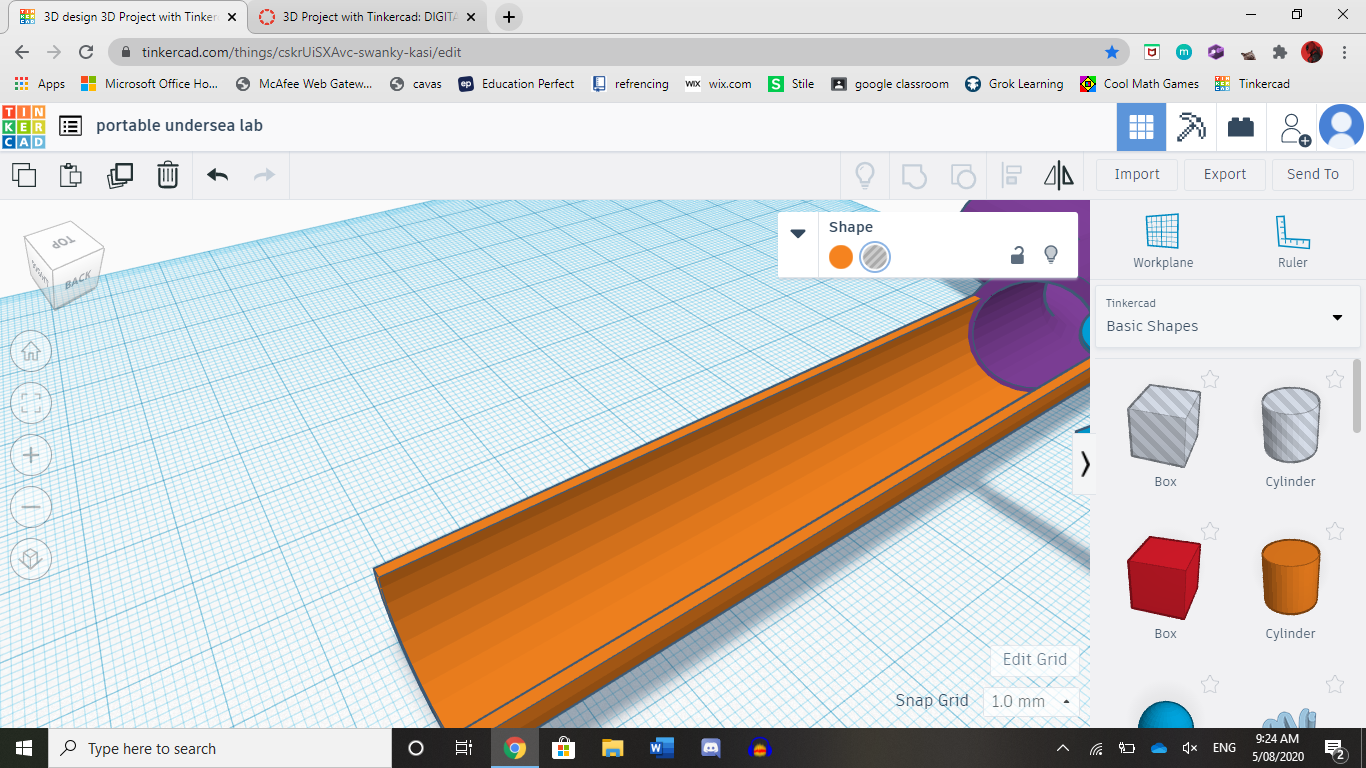Viewport: 1366px width, 768px height.
Task: Click Fit all in view icon
Action: (31, 403)
